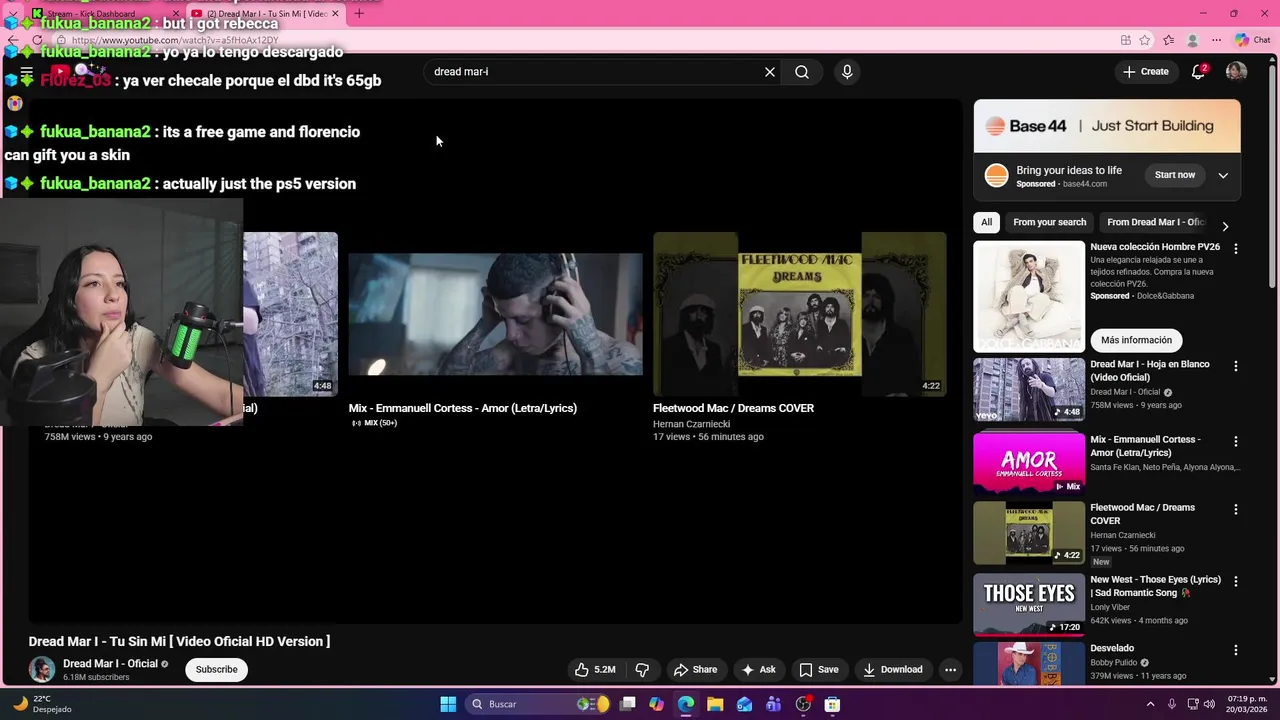Expand the Base44 ad chevron
The width and height of the screenshot is (1280, 720).
click(x=1223, y=175)
